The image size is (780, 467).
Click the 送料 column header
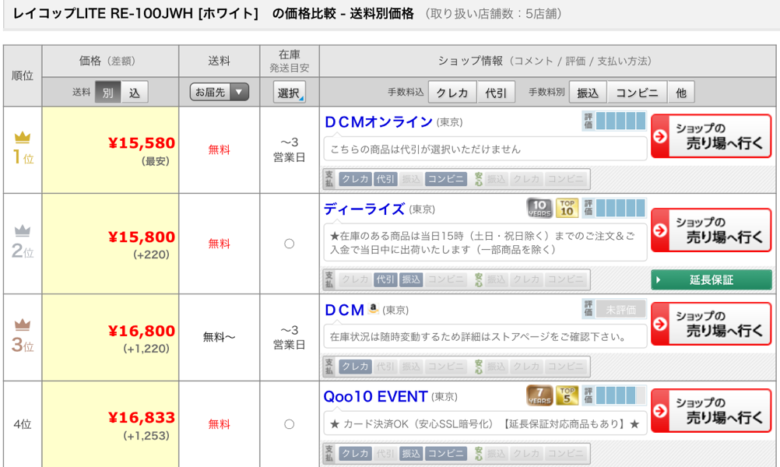tap(219, 61)
